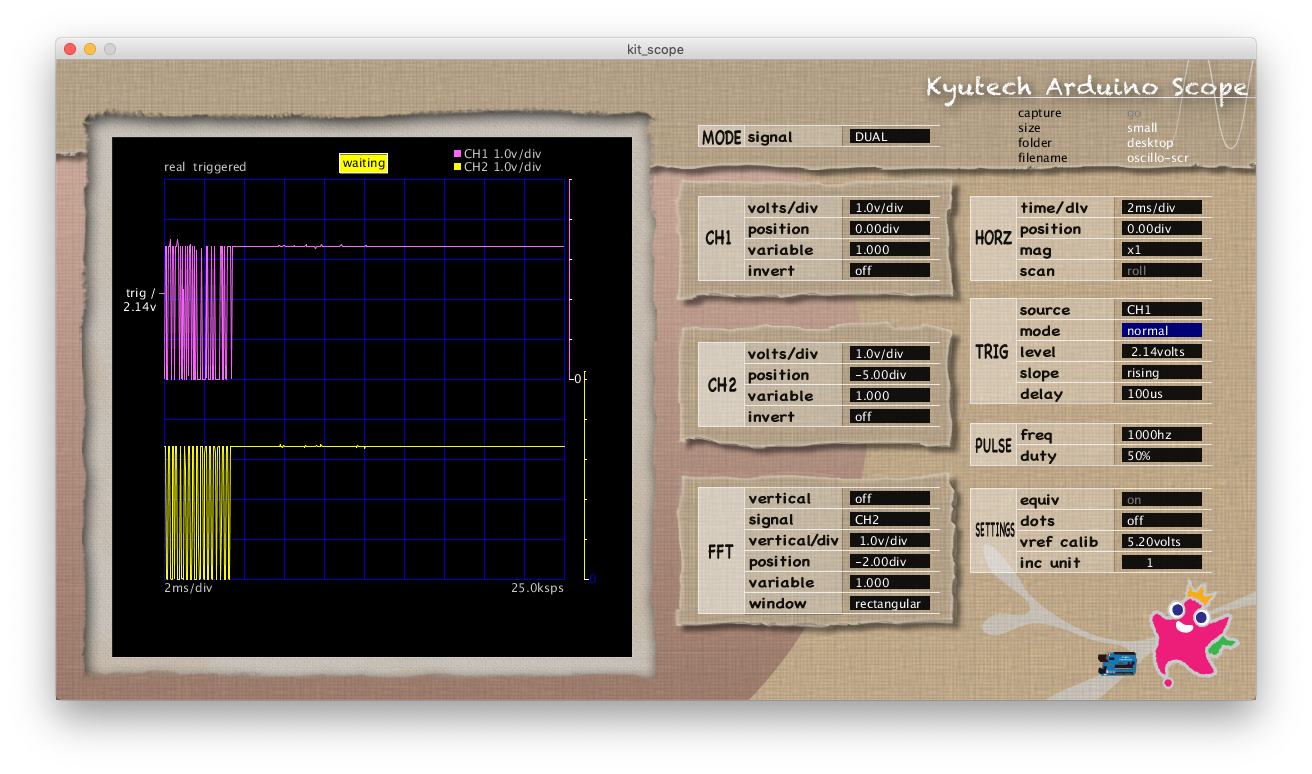Viewport: 1312px width, 774px height.
Task: Change MODE signal value DUAL
Action: (x=890, y=137)
